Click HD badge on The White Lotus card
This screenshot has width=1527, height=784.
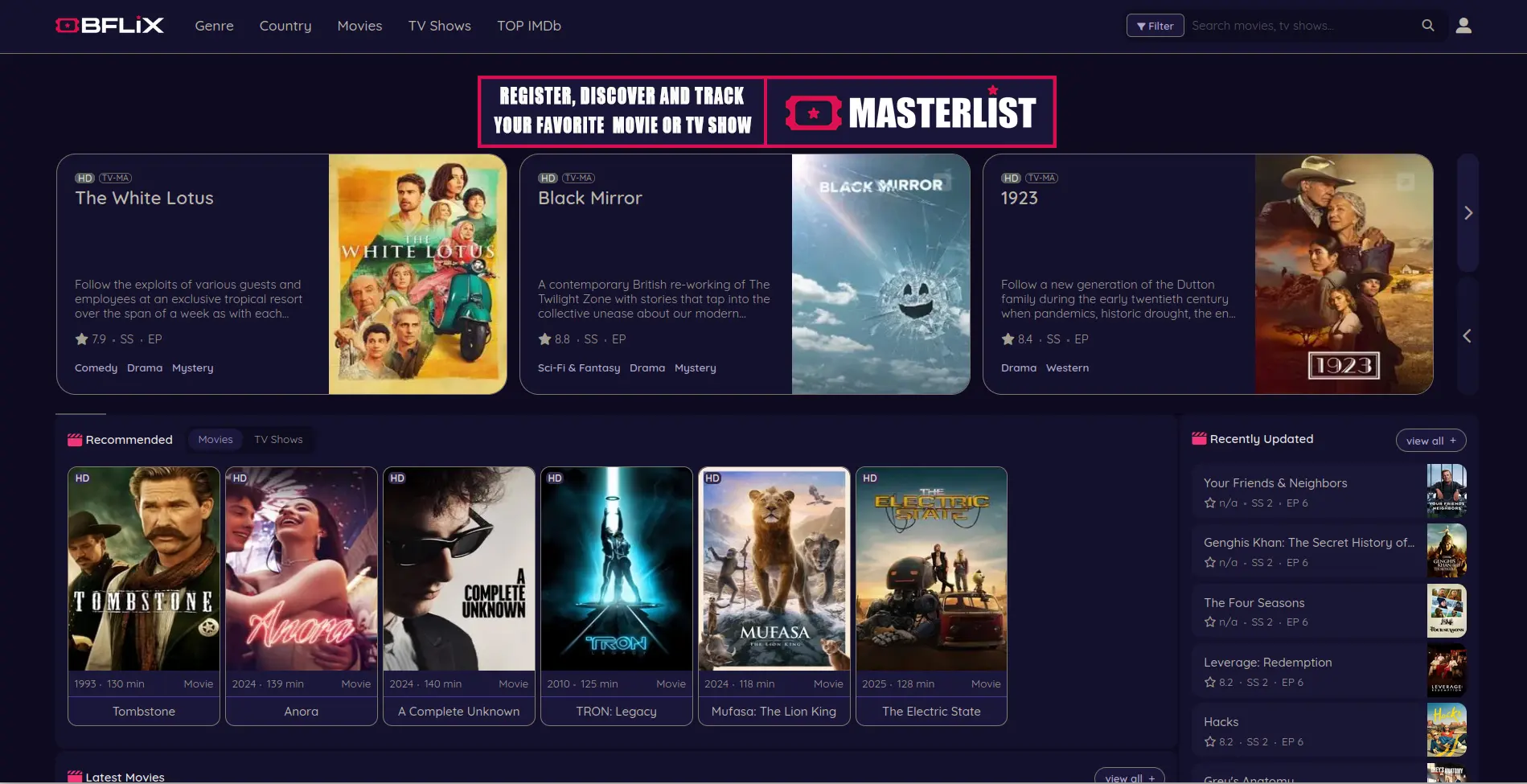[84, 179]
